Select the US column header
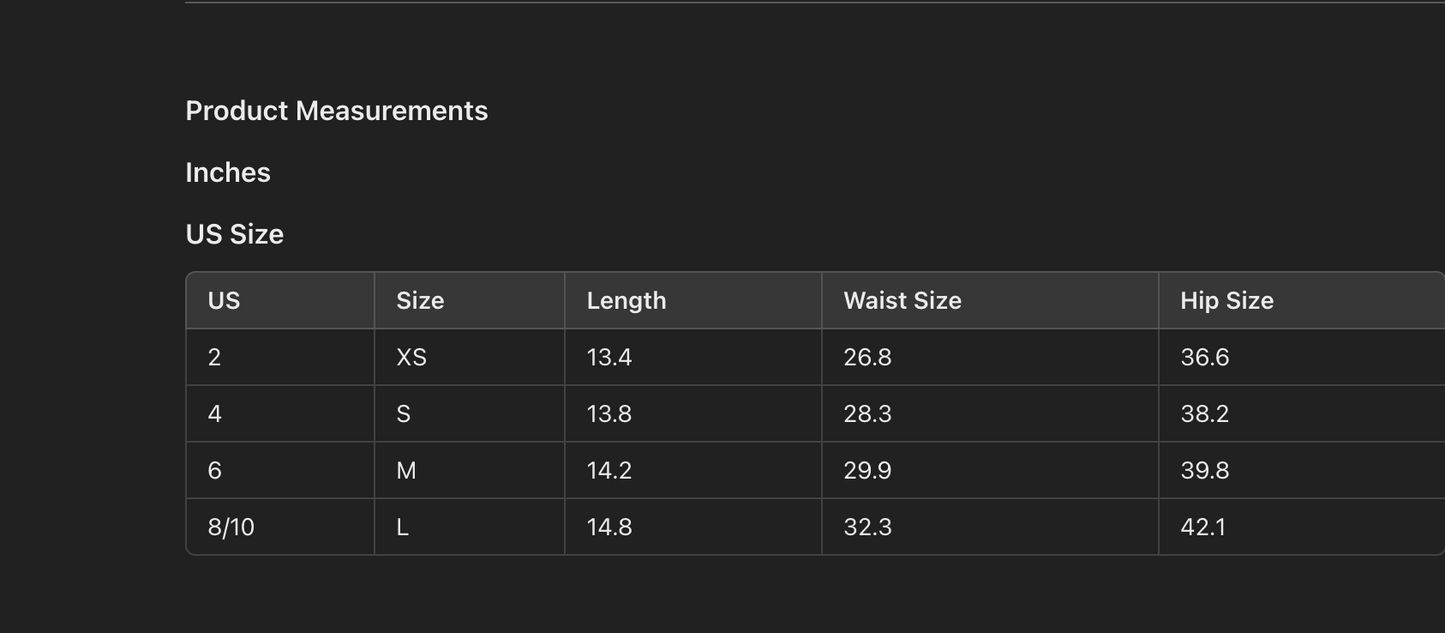The height and width of the screenshot is (633, 1445). pos(224,301)
